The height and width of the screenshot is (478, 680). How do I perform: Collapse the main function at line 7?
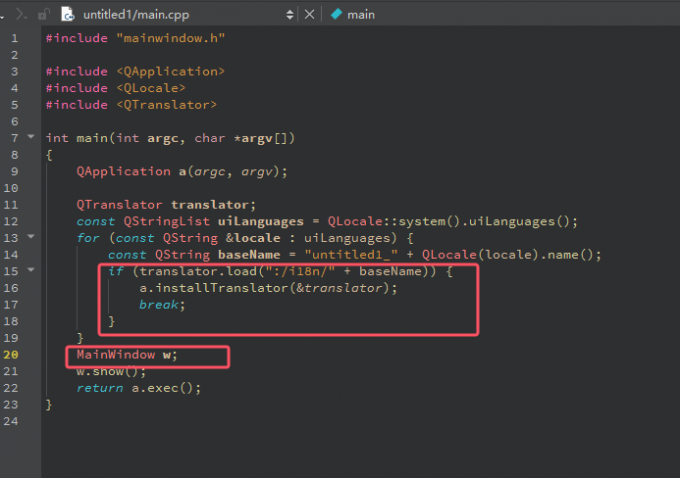click(x=31, y=137)
